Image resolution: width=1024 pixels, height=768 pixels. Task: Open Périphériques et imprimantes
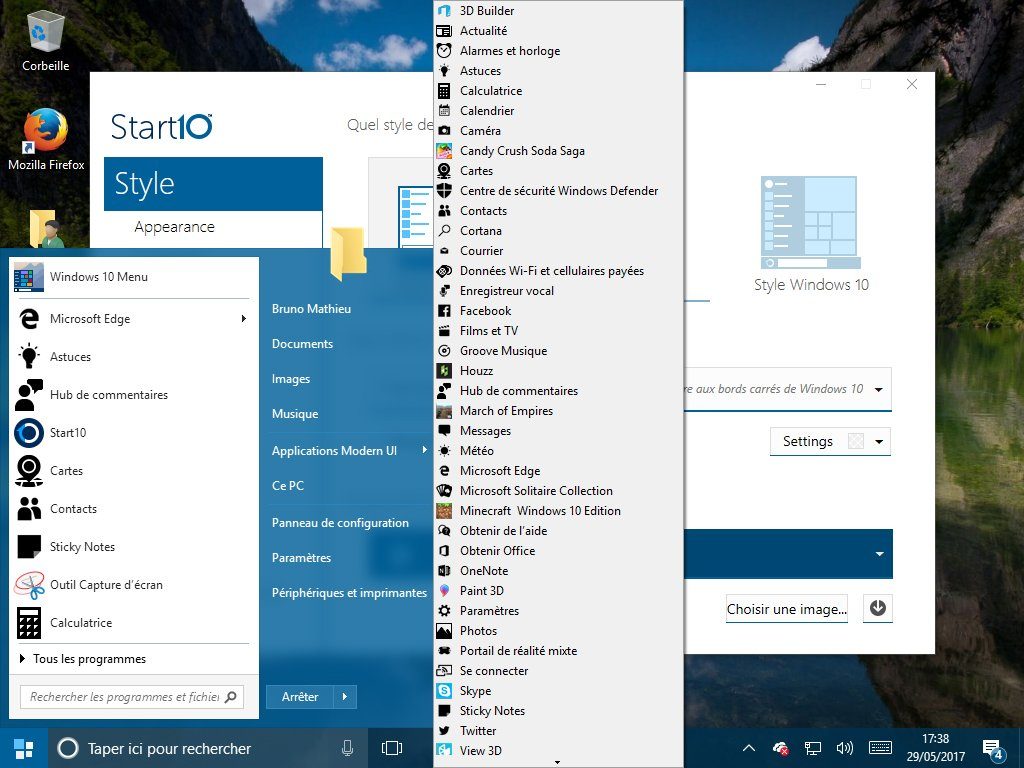(349, 592)
